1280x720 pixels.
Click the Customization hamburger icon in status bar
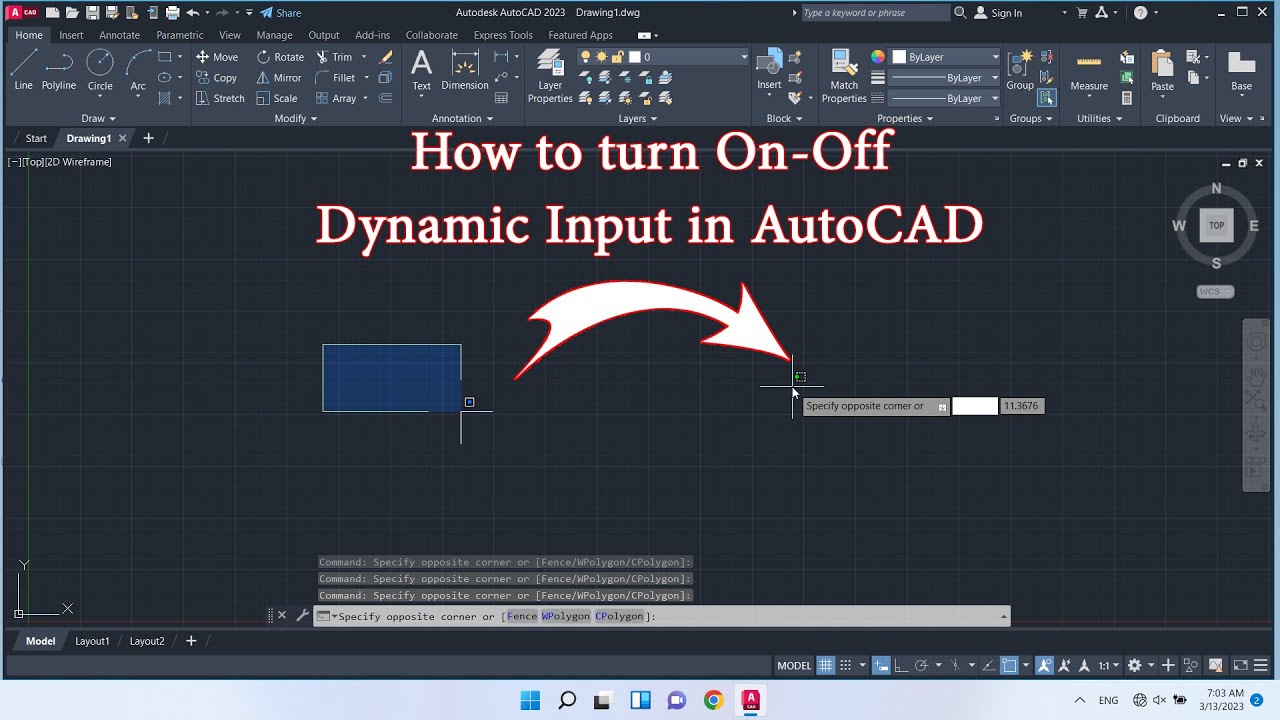point(1260,665)
